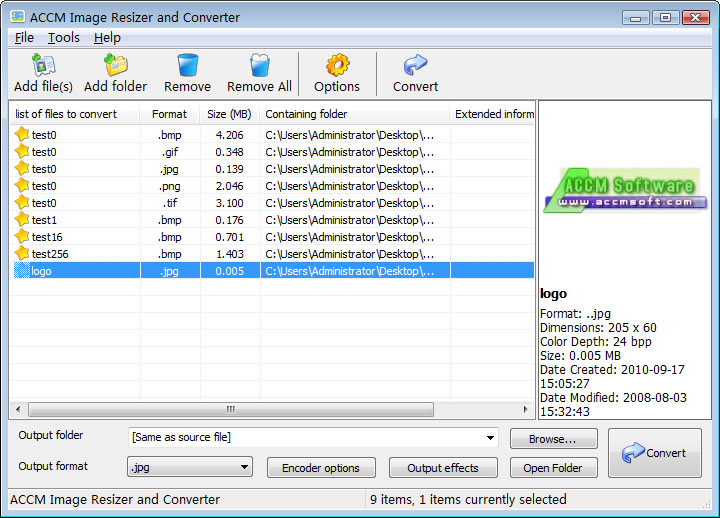The height and width of the screenshot is (518, 720).
Task: Click the app icon in the title bar
Action: (17, 17)
